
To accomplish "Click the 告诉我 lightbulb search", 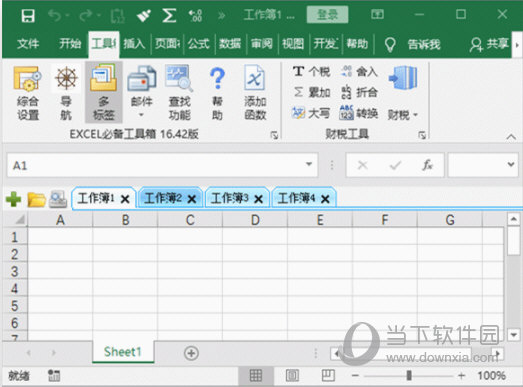I will coord(412,44).
